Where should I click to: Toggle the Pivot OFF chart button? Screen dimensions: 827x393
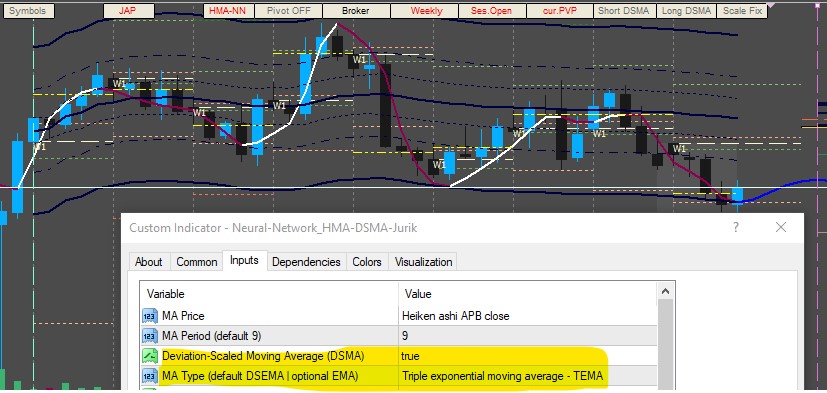coord(288,11)
